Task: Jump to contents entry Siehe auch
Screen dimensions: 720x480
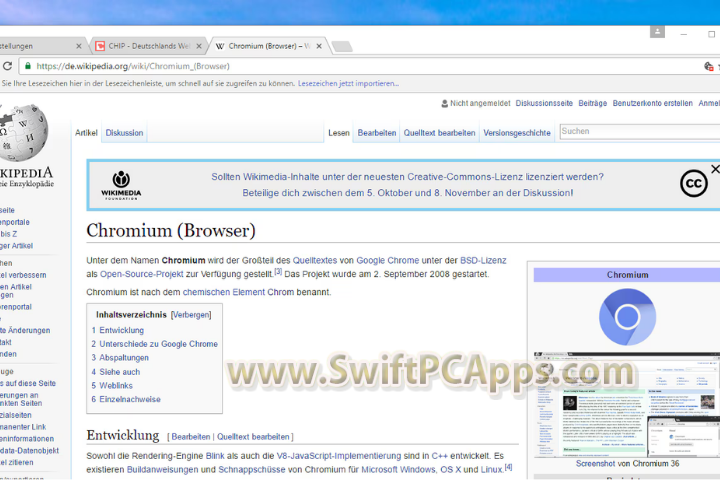Action: click(x=116, y=372)
